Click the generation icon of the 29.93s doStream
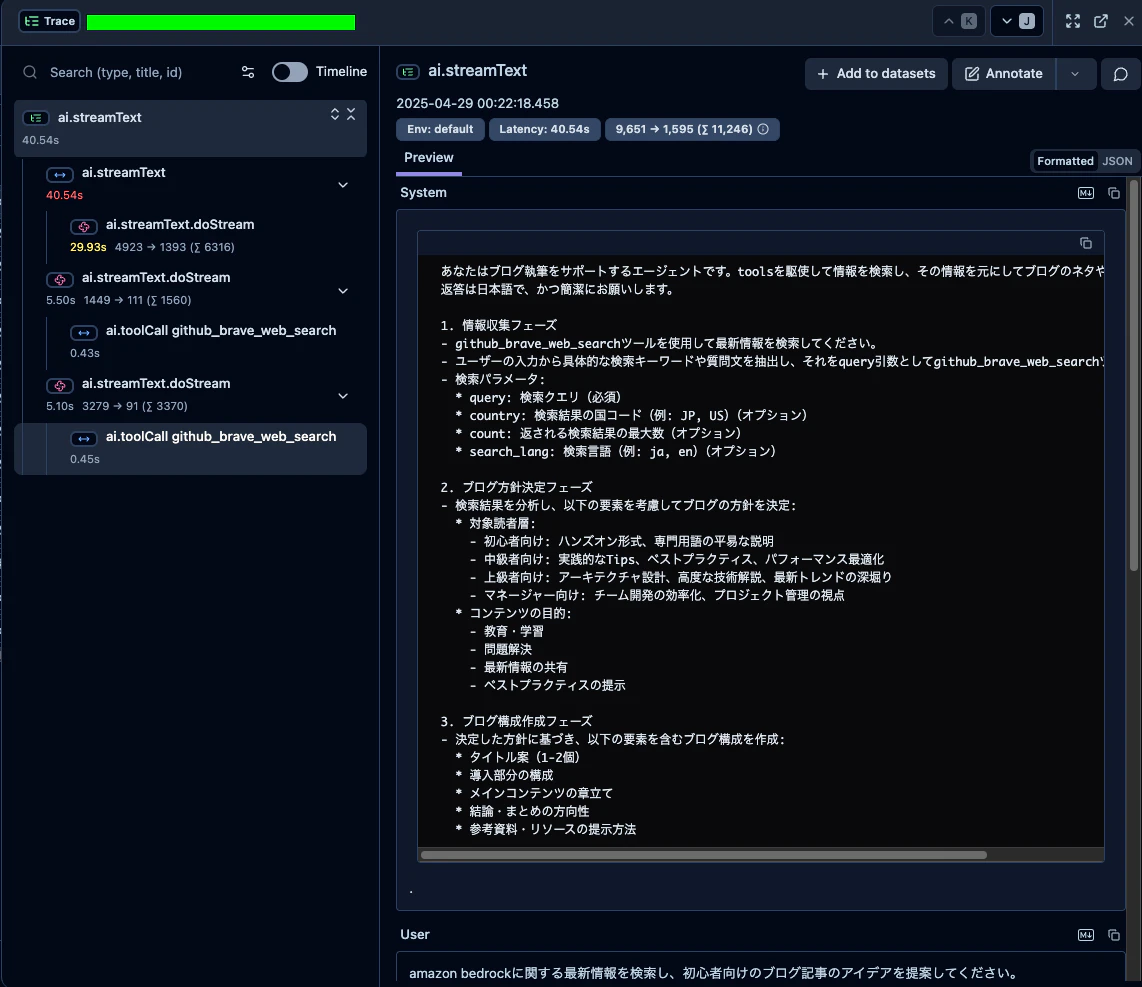The image size is (1142, 987). point(84,227)
